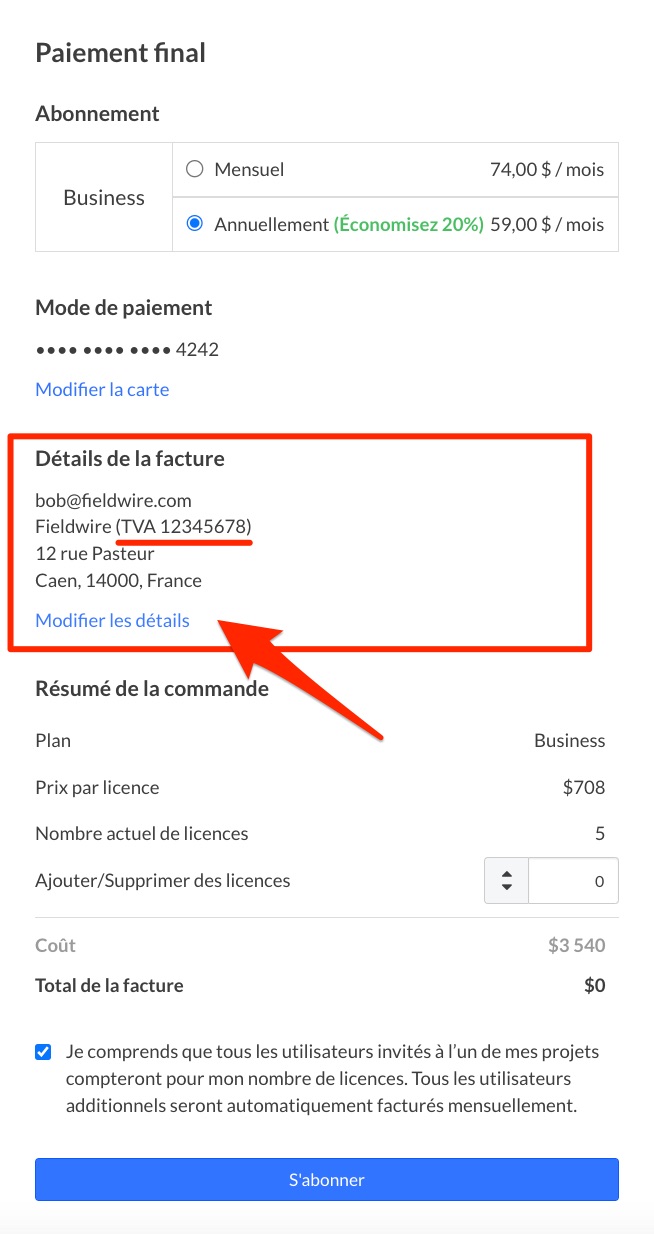Click the Business plan cell
This screenshot has height=1234, width=654.
[104, 197]
